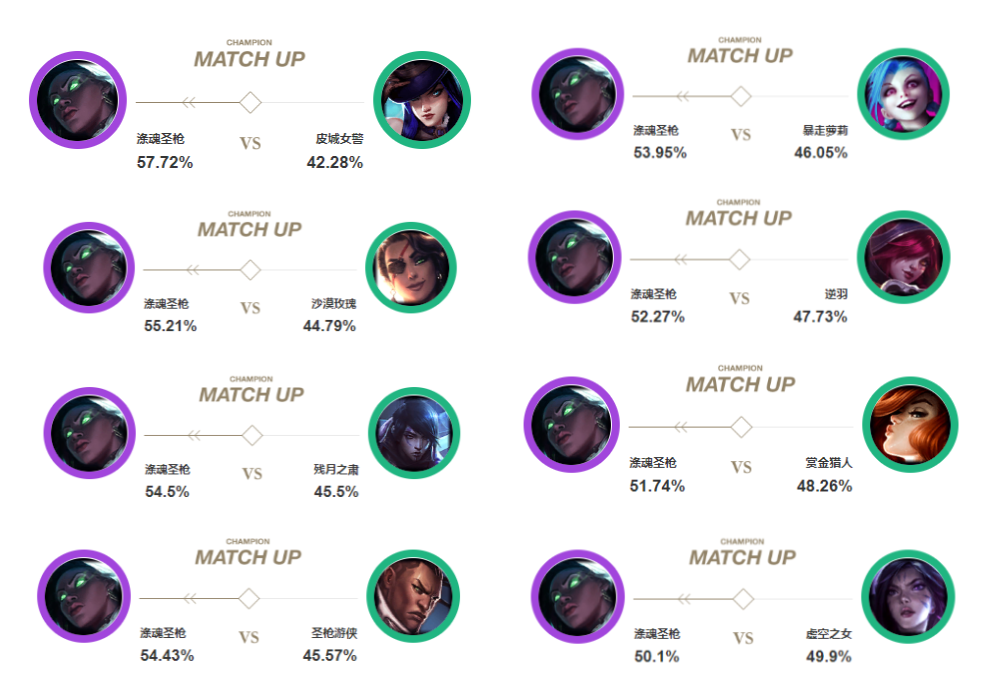Viewport: 995px width, 697px height.
Task: Click 涤魂圣枪 portrait in the 虚空之女 matchup
Action: (x=580, y=596)
